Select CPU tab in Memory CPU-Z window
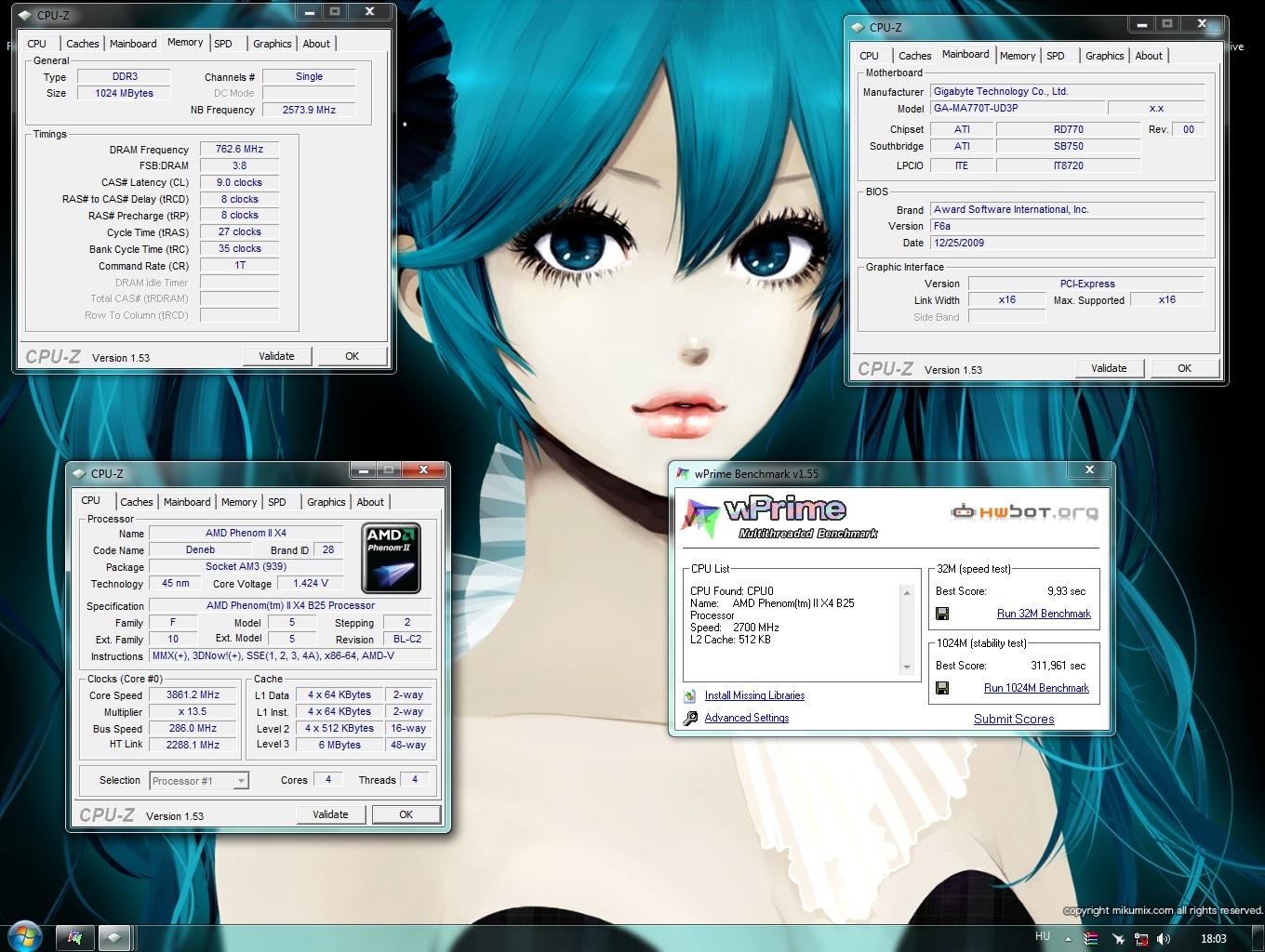The height and width of the screenshot is (952, 1265). 37,44
